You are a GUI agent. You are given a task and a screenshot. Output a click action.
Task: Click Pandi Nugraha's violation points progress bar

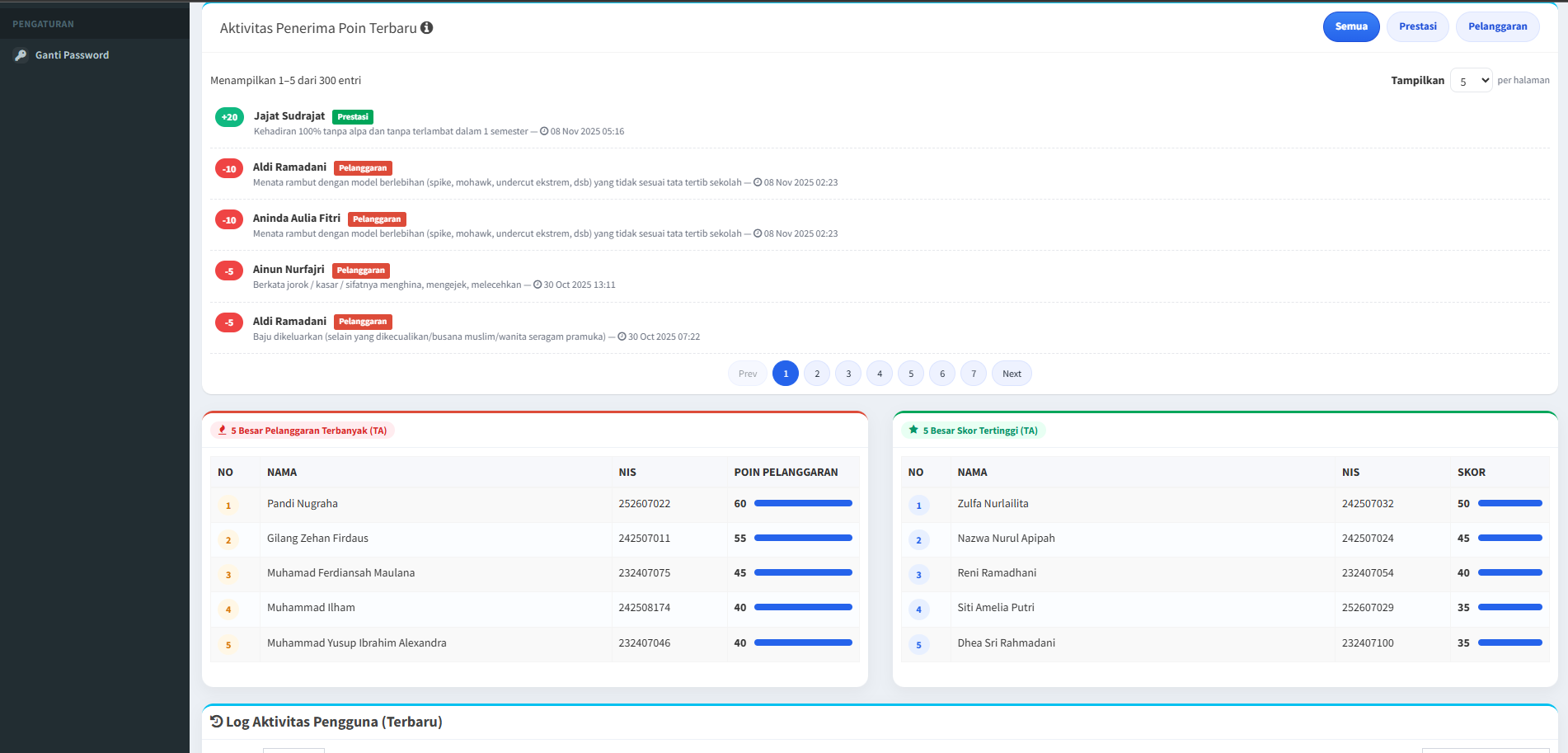803,503
